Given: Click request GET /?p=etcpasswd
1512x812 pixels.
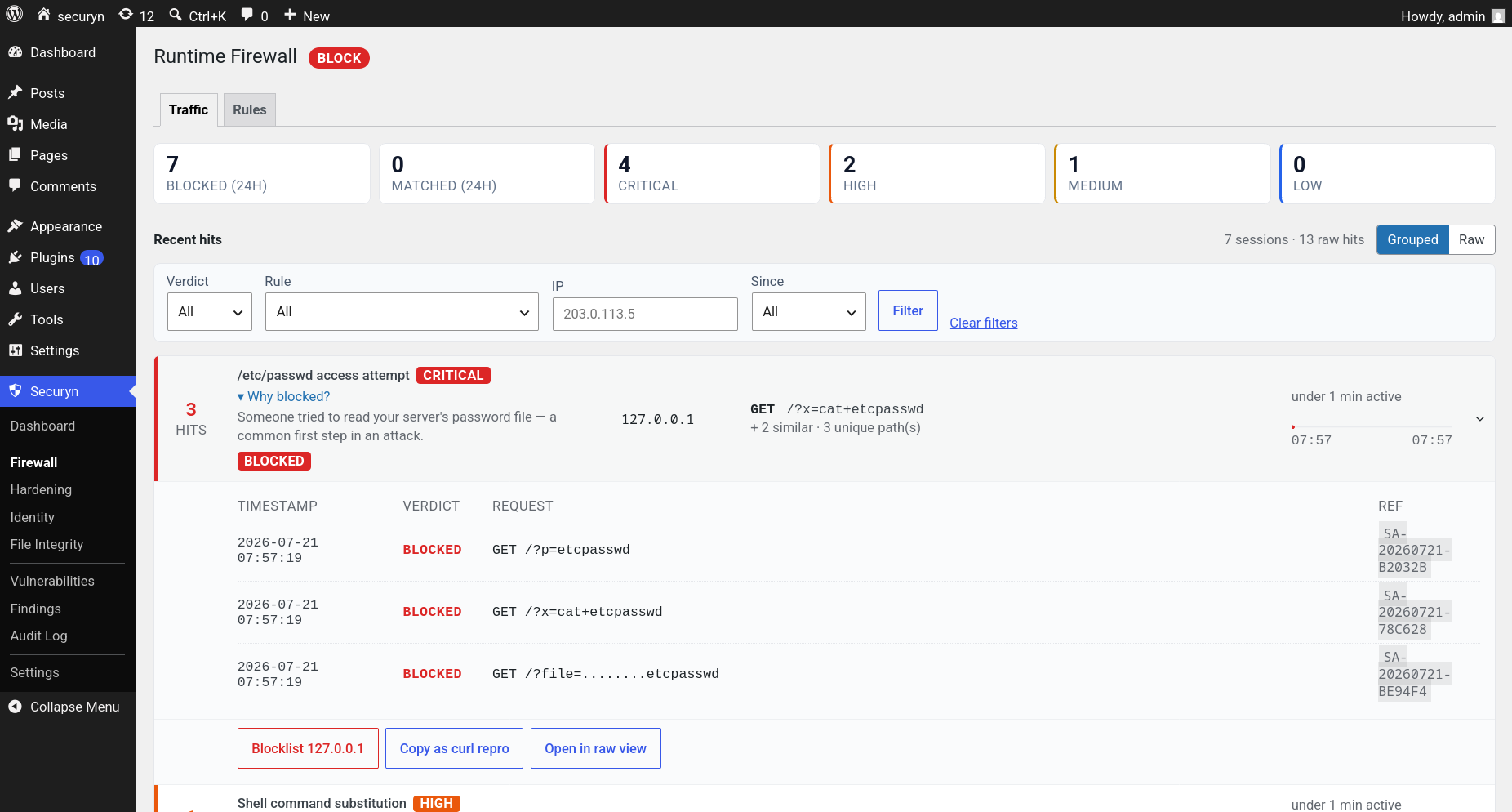Looking at the screenshot, I should tap(561, 550).
